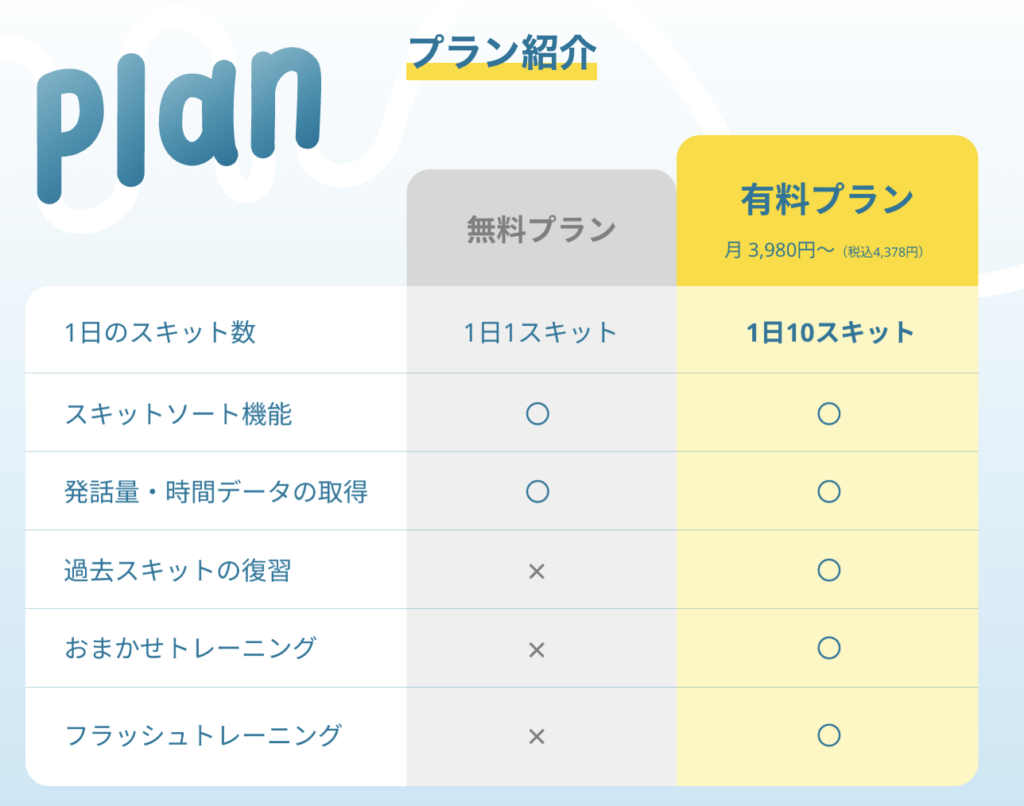Click the フラッシュトレーニング row label
This screenshot has height=806, width=1024.
coord(203,735)
